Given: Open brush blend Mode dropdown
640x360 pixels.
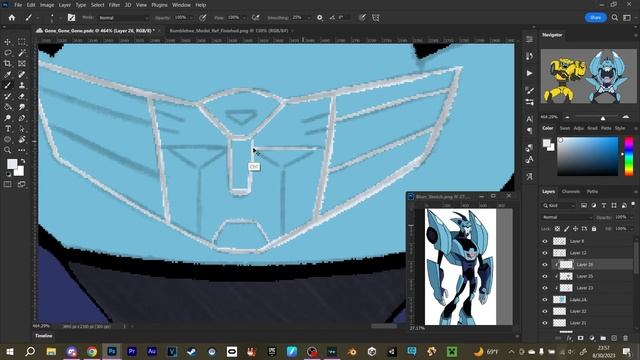Looking at the screenshot, I should (x=123, y=18).
